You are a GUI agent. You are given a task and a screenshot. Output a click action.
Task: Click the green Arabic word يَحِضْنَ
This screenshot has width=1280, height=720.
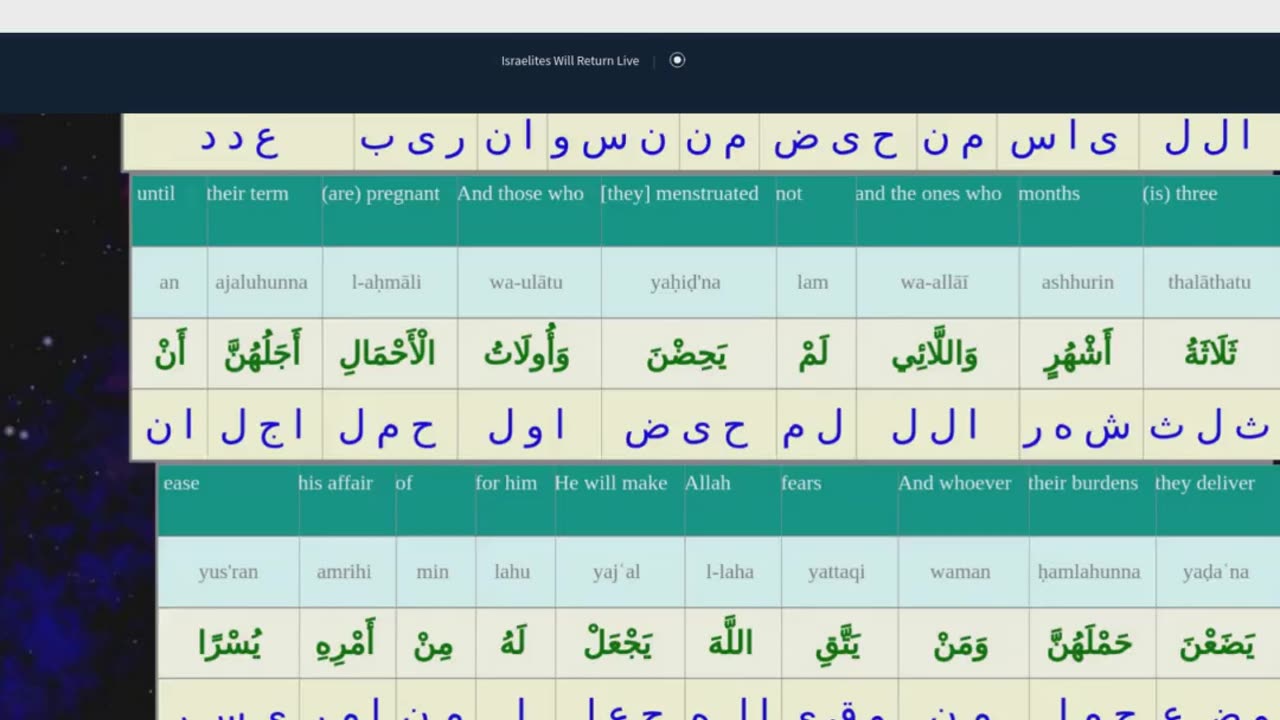pyautogui.click(x=686, y=355)
